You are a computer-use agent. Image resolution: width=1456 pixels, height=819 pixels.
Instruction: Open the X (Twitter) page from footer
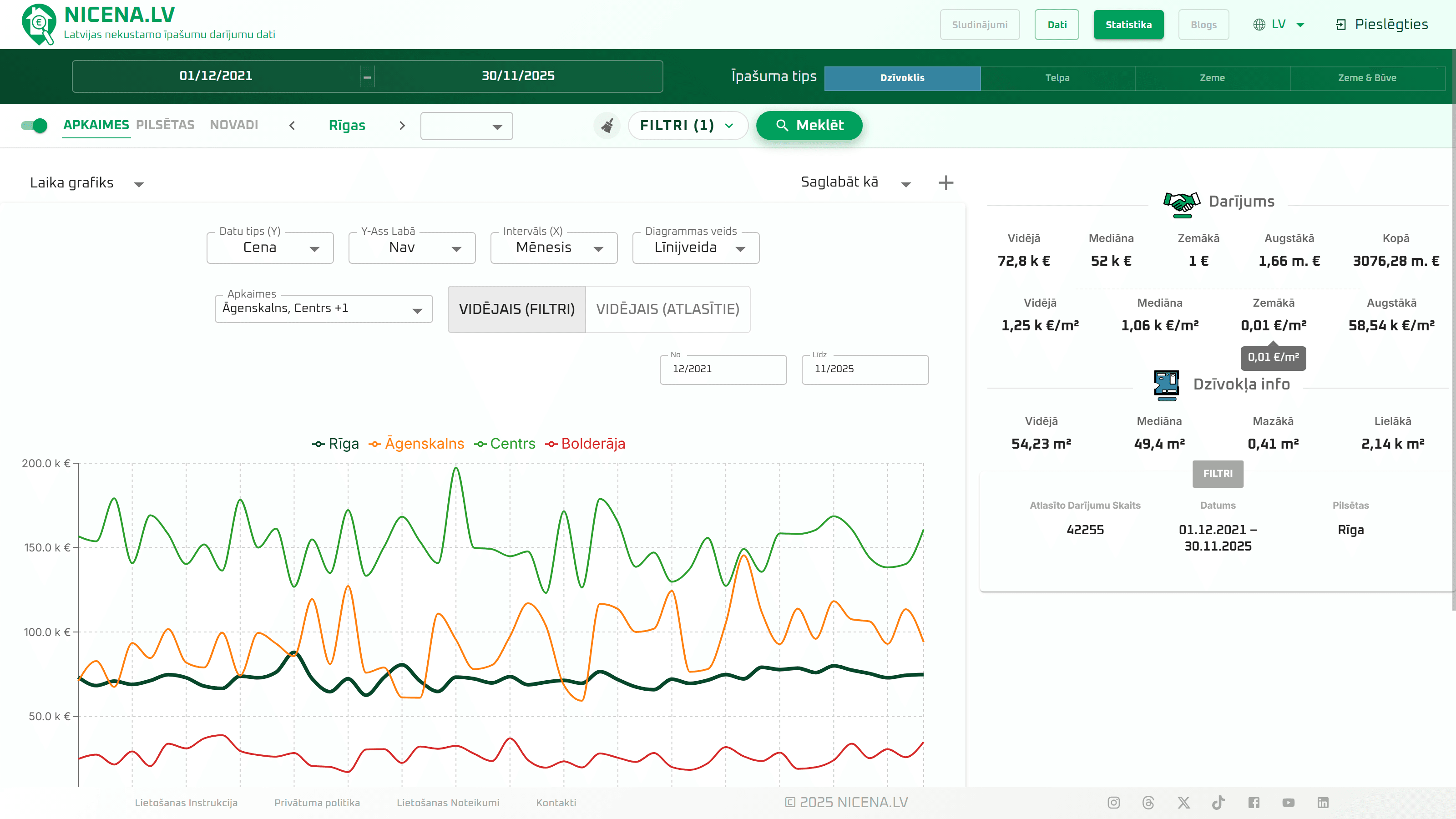click(1183, 803)
